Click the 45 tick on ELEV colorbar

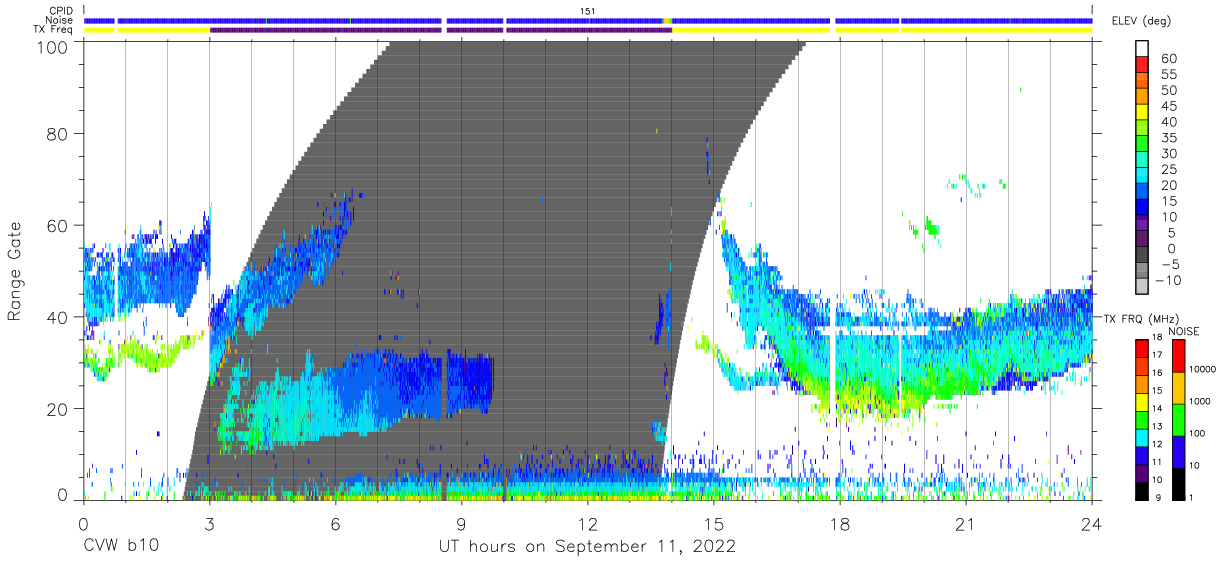point(1168,106)
